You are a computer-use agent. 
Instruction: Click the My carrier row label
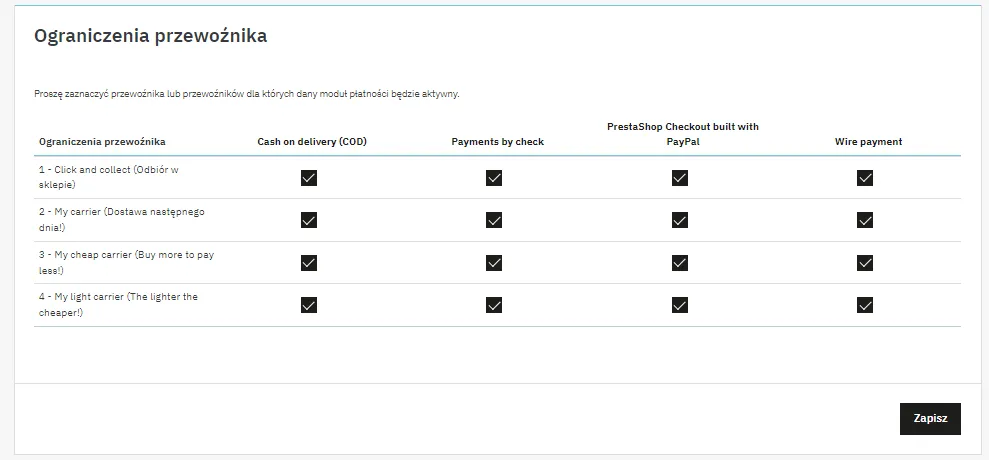[122, 219]
